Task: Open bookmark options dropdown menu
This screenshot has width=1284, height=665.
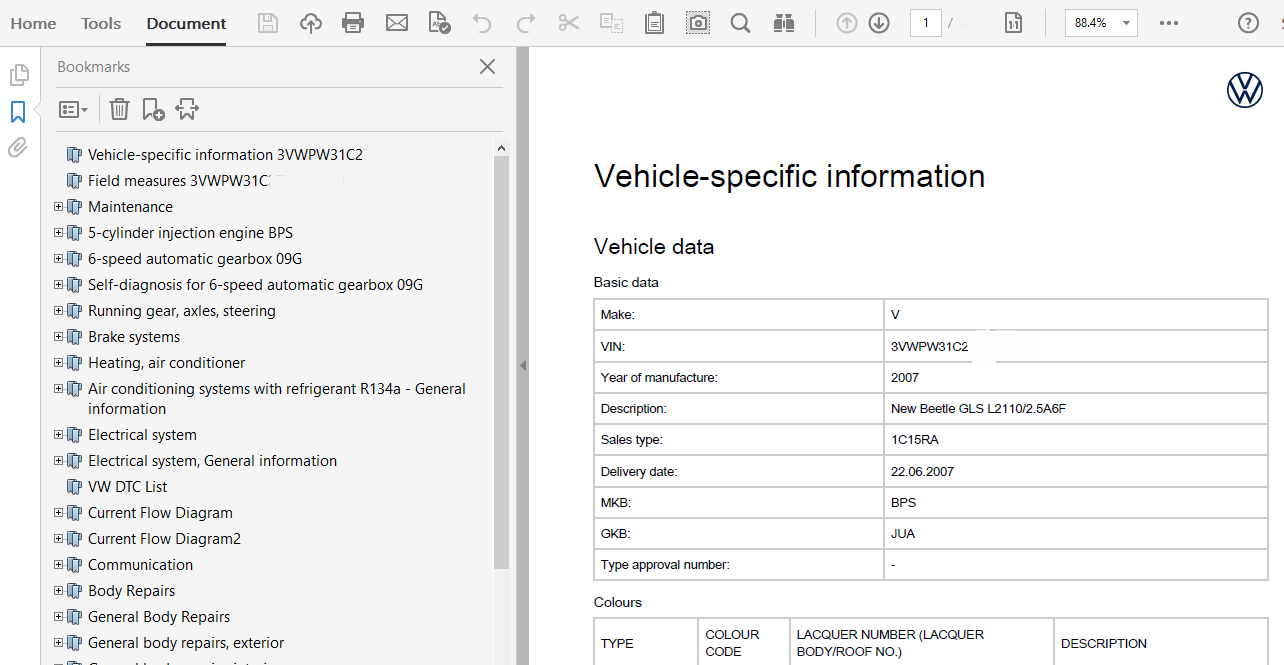Action: pyautogui.click(x=73, y=109)
